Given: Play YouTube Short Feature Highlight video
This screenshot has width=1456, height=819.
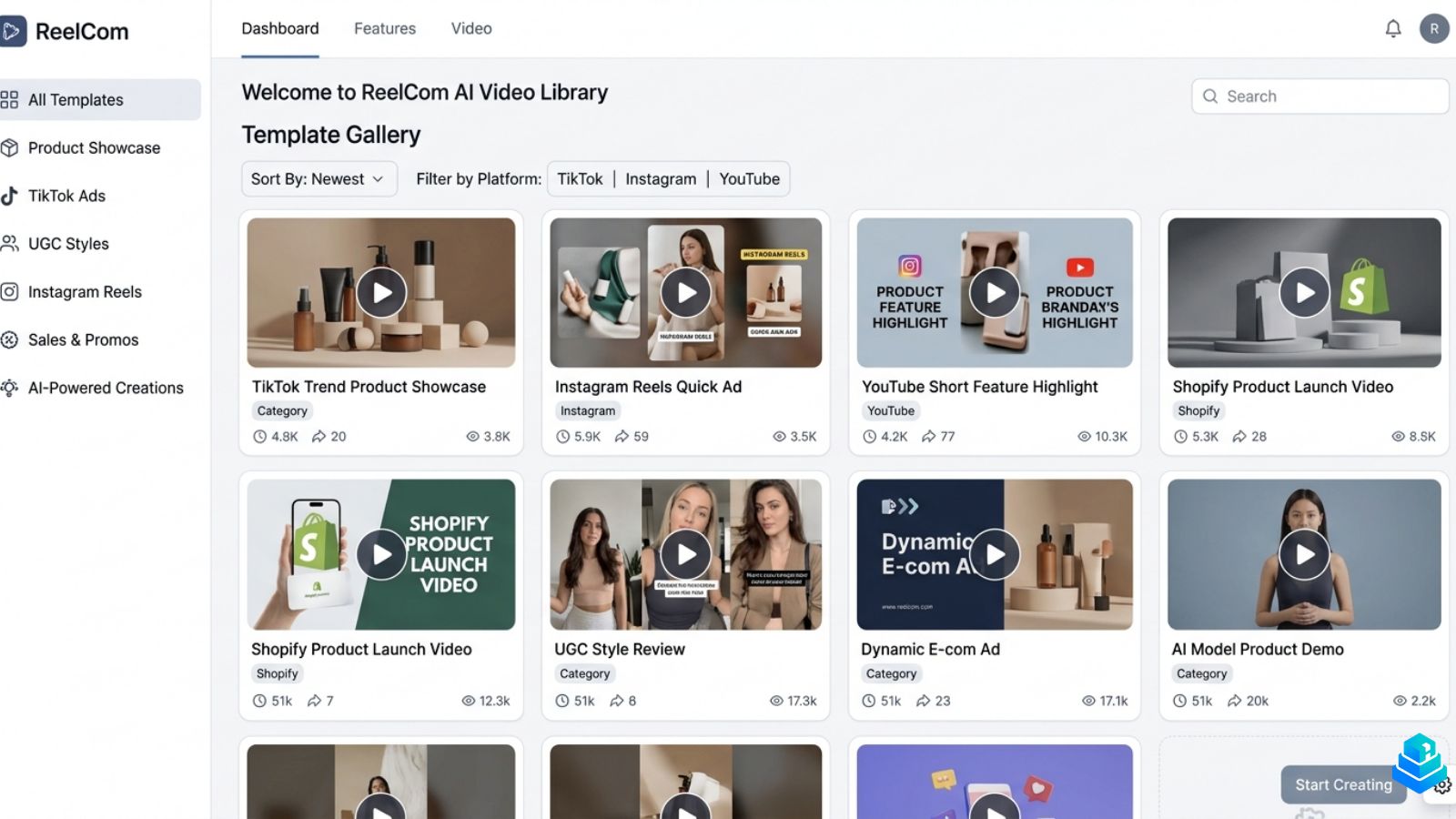Looking at the screenshot, I should 995,293.
